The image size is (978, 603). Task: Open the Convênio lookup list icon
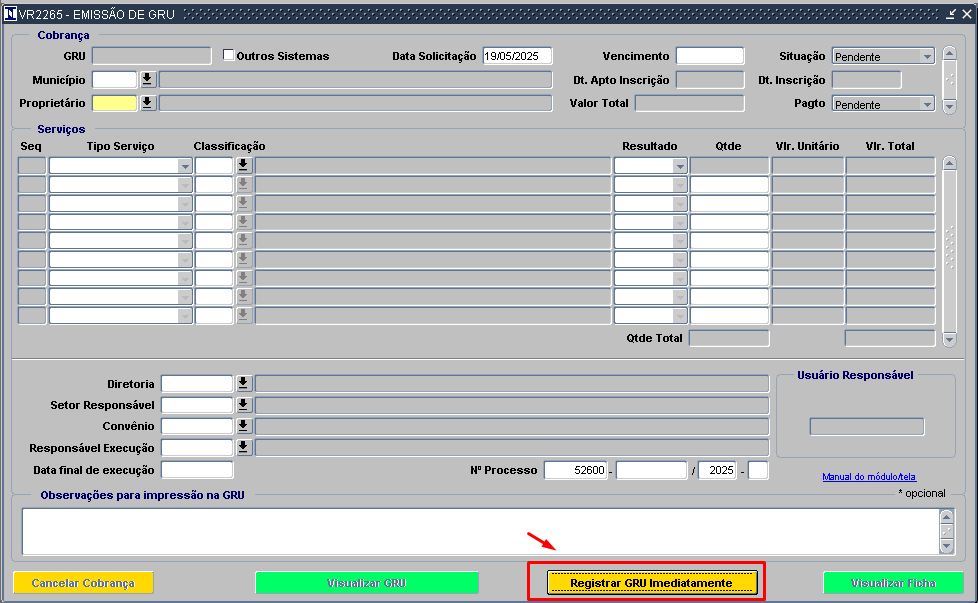(243, 426)
